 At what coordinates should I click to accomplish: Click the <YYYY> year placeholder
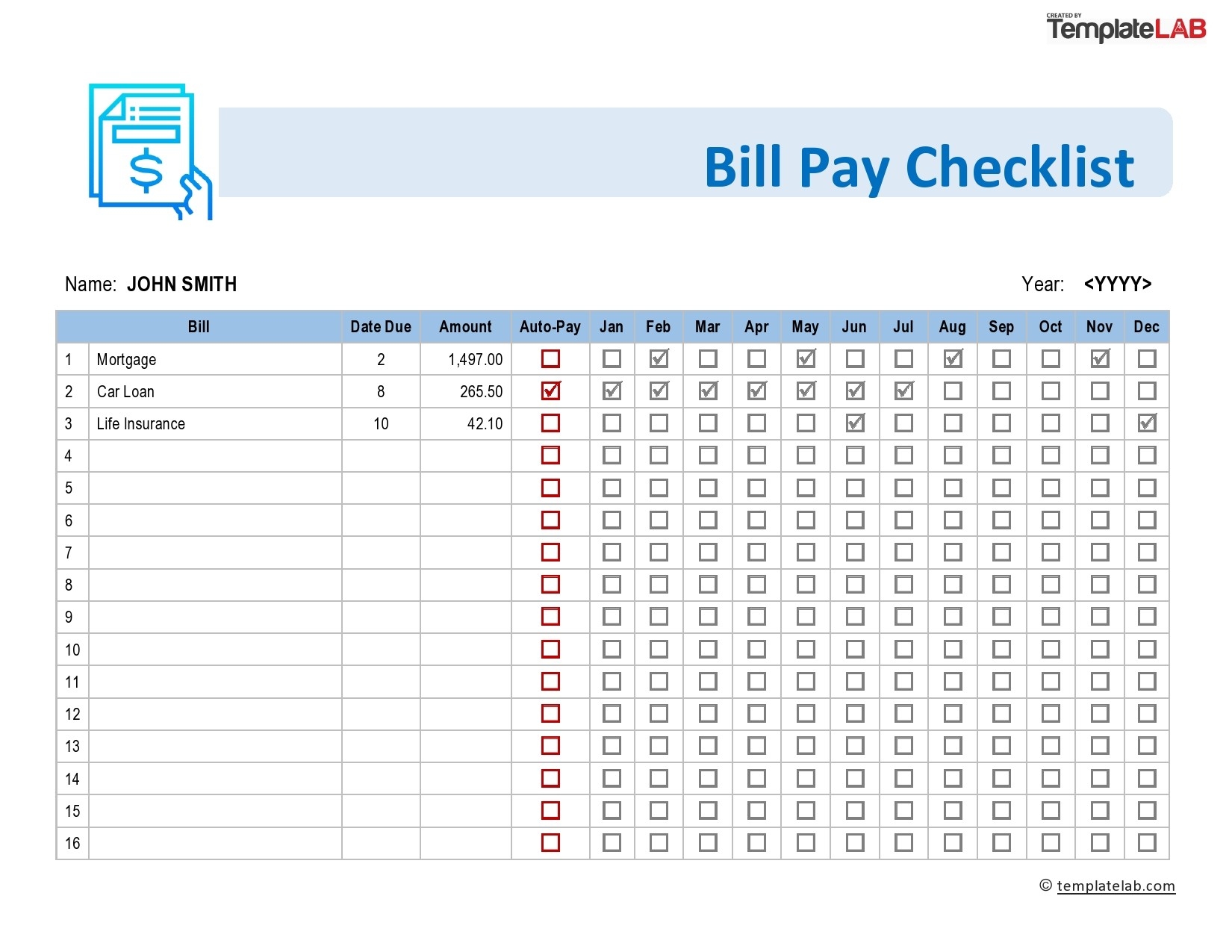tap(1118, 284)
